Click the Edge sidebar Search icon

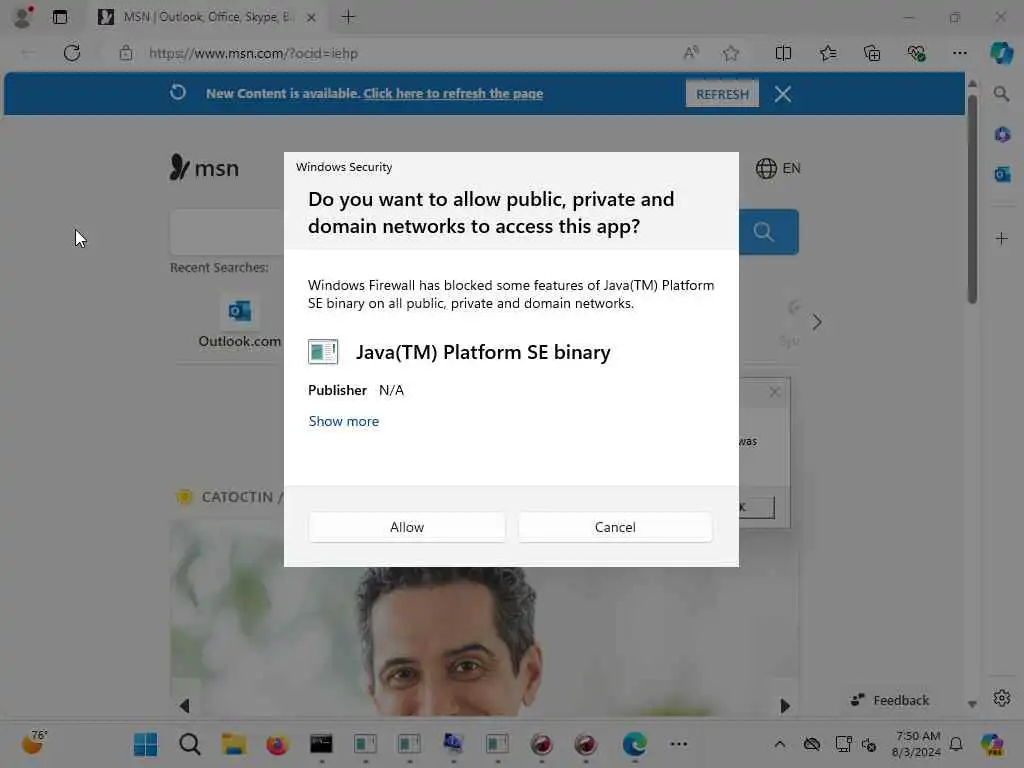[1001, 94]
